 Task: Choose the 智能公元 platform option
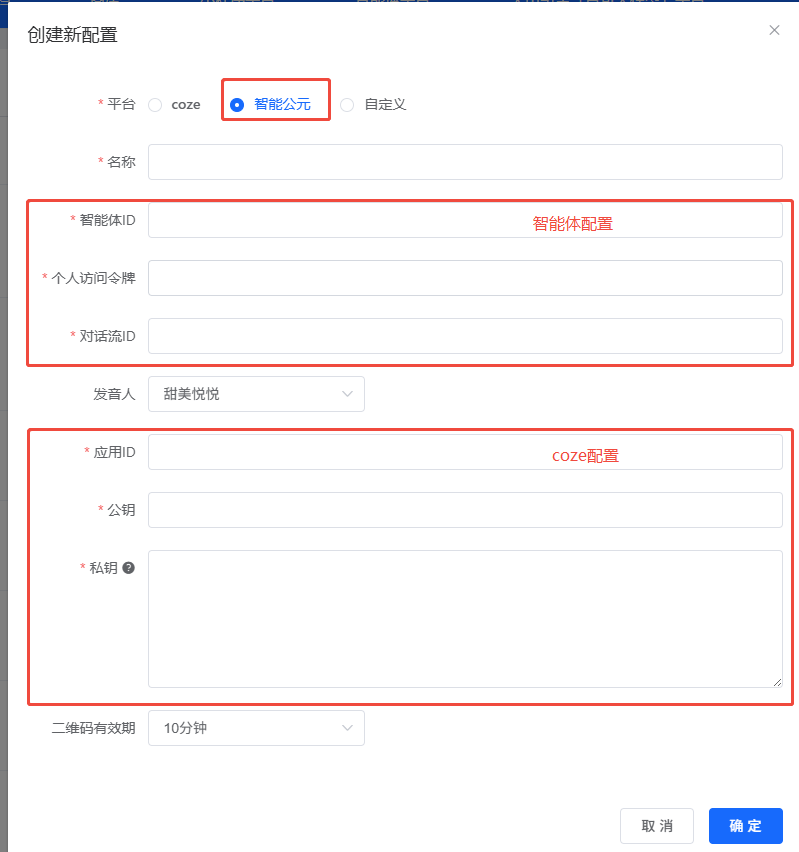click(237, 105)
